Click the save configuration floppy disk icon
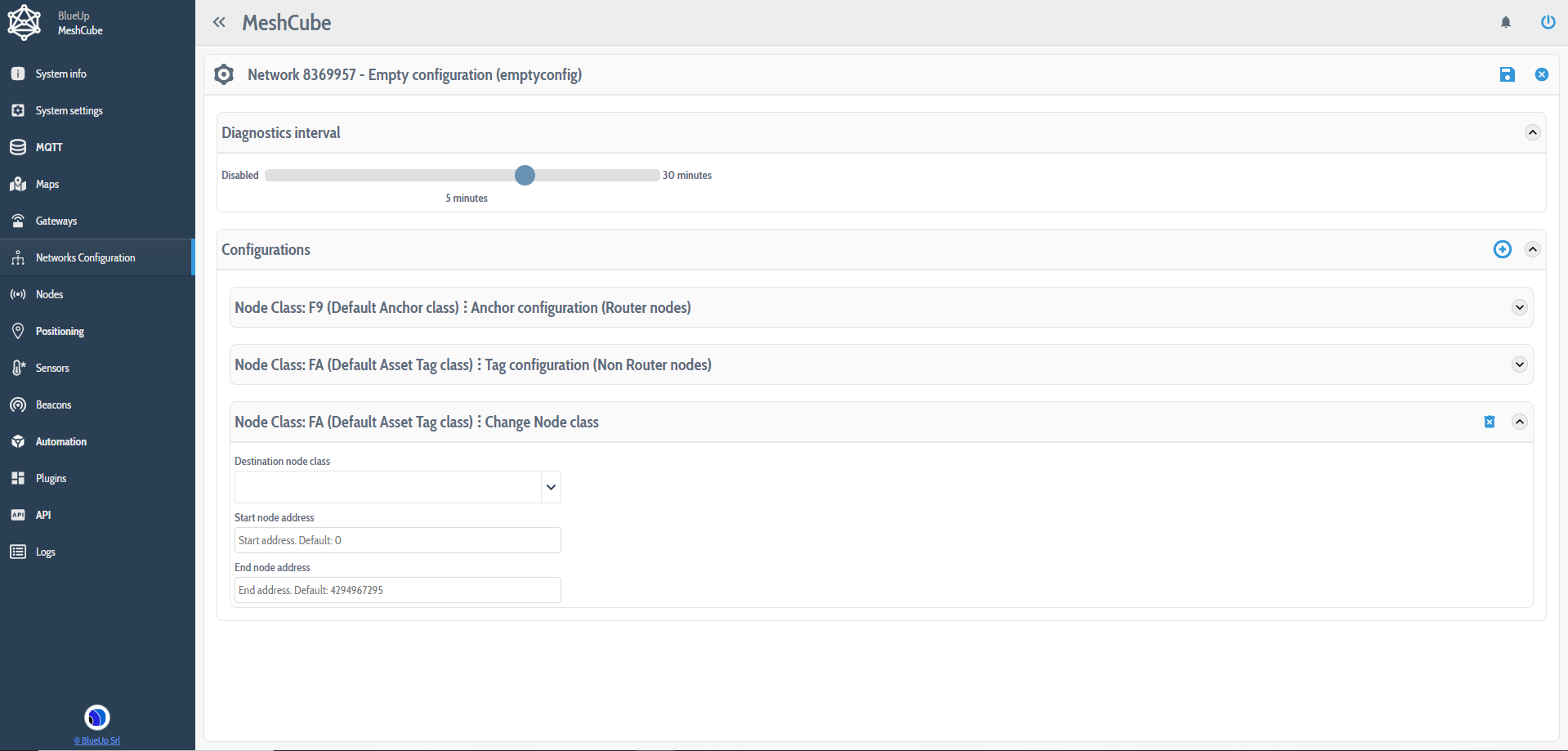This screenshot has height=751, width=1568. (1507, 74)
